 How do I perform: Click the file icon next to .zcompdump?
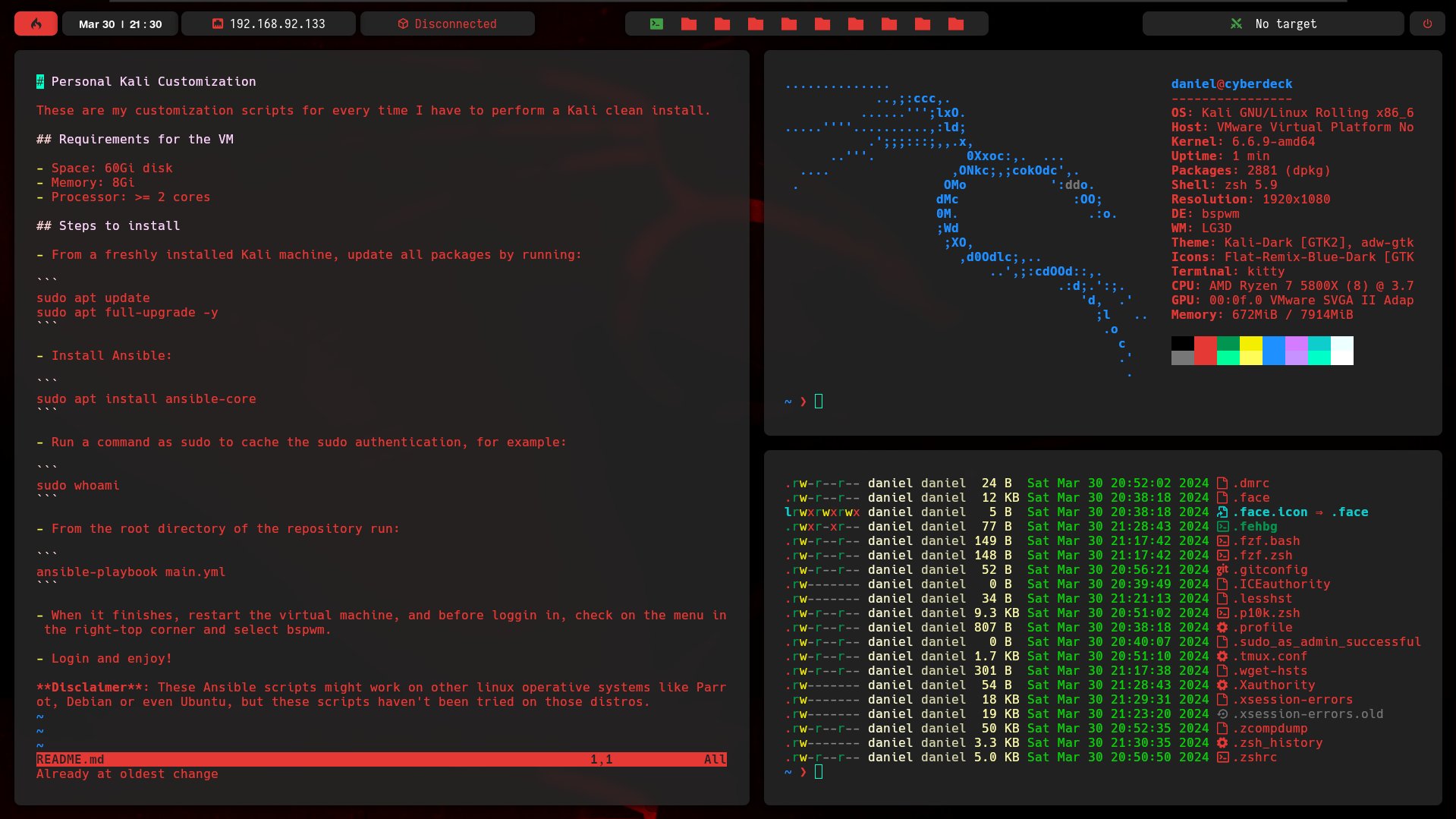coord(1222,728)
